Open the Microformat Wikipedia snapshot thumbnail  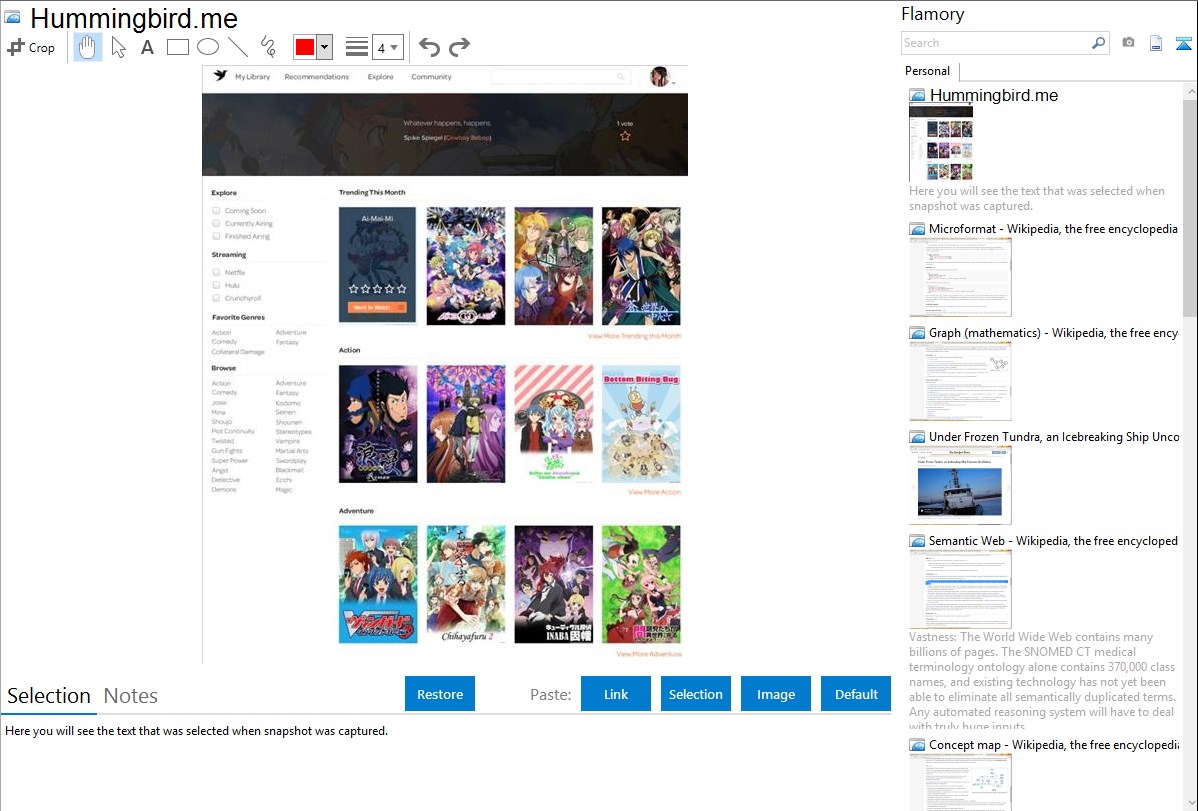960,277
